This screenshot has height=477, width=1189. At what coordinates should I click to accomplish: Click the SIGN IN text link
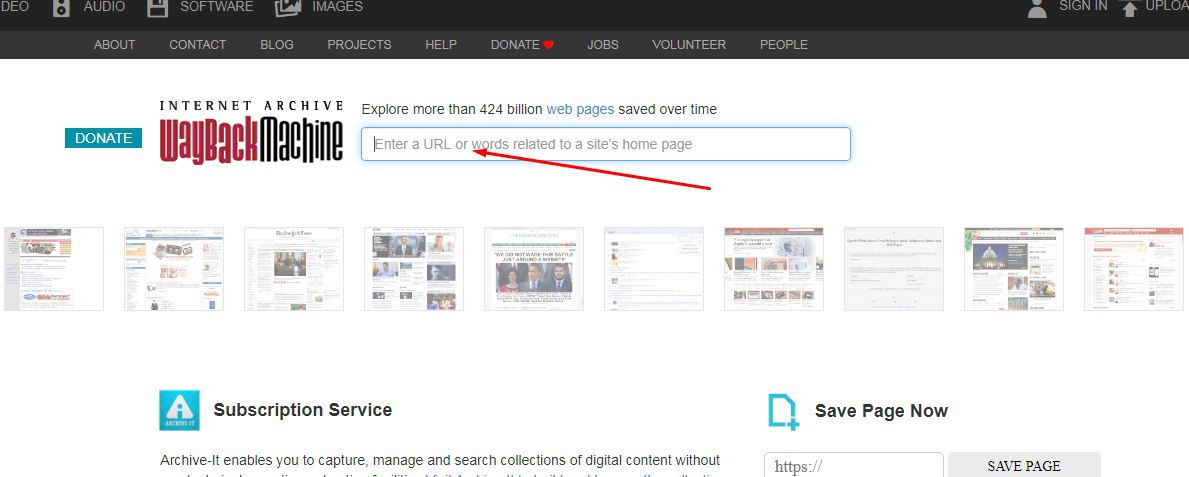1084,6
